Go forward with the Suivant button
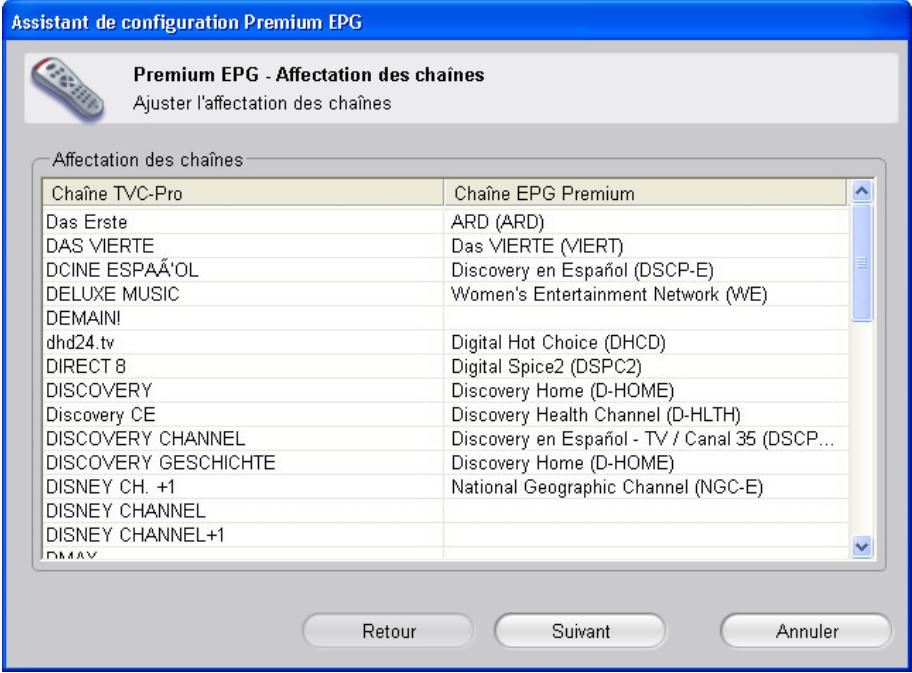The height and width of the screenshot is (673, 912). [x=580, y=631]
